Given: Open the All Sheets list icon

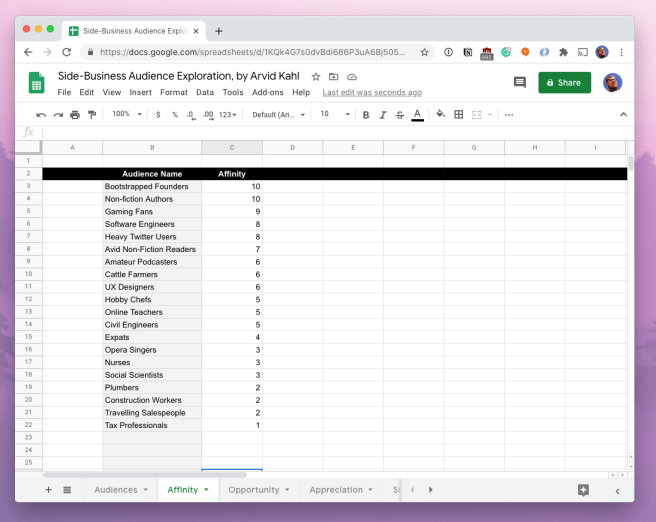Looking at the screenshot, I should coord(67,490).
